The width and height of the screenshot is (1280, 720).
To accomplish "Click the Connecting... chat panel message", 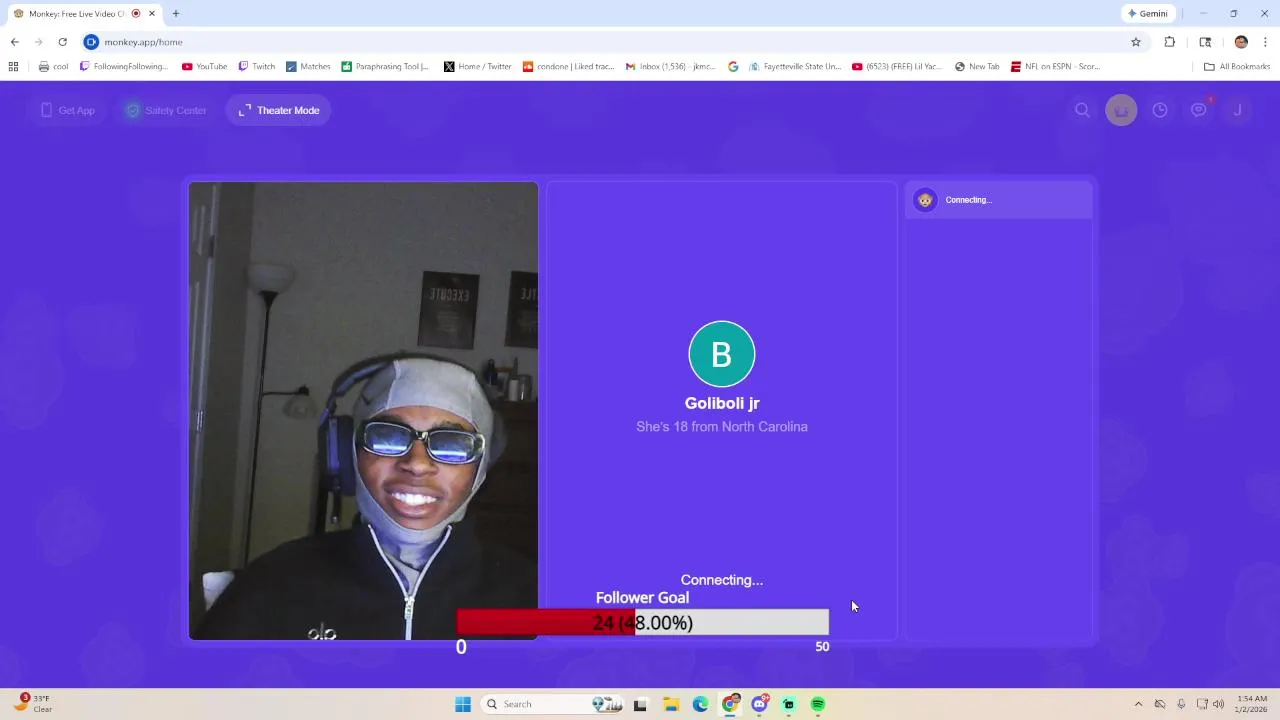I will point(998,200).
